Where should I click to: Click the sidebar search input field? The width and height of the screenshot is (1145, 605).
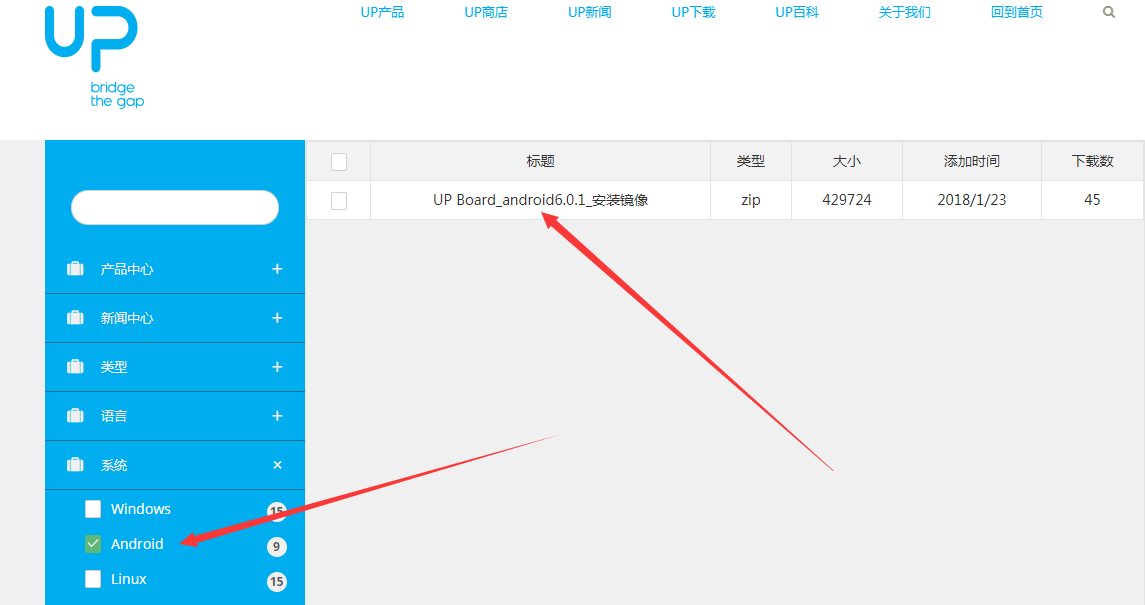click(x=174, y=207)
